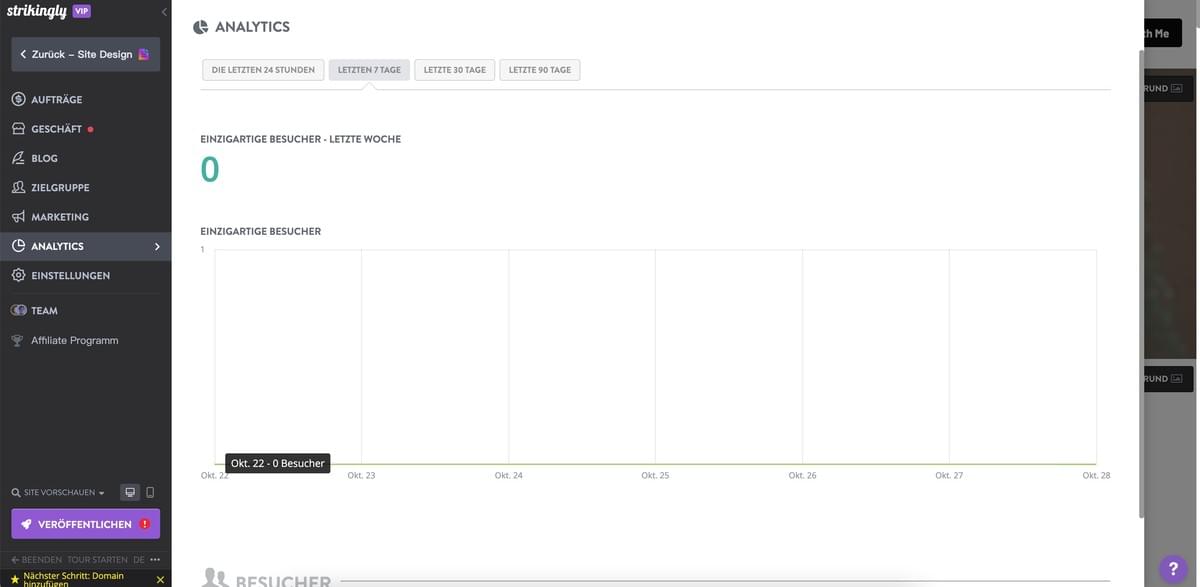Click the unique visitors count 0
The image size is (1200, 587).
[x=210, y=170]
